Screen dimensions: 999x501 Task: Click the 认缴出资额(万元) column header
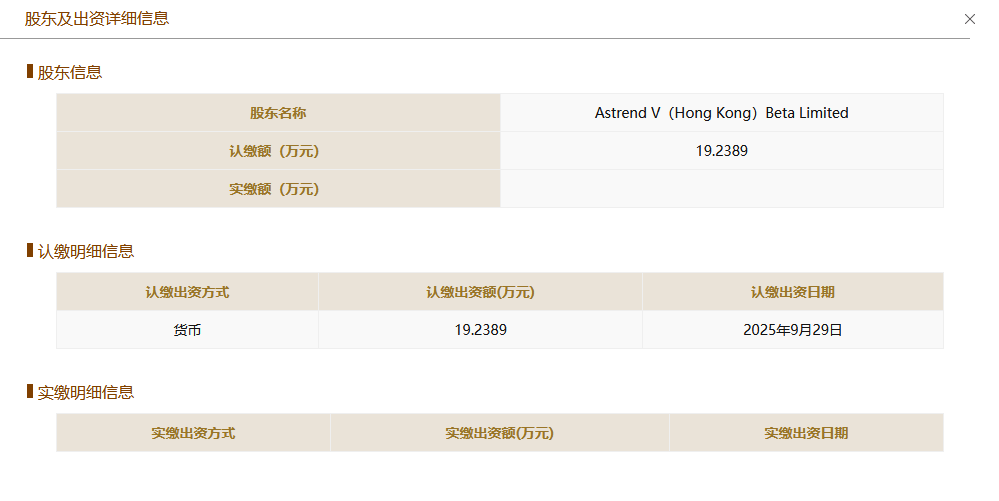(480, 292)
